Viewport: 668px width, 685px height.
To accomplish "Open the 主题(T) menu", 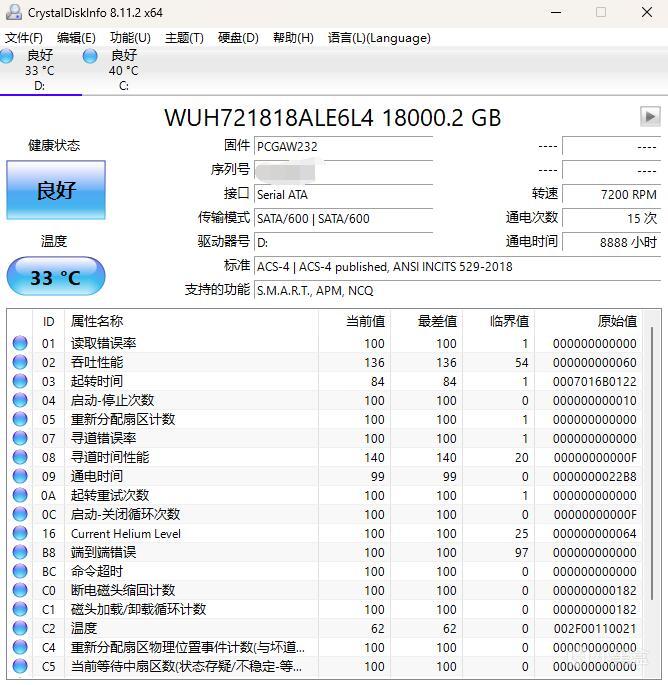I will [x=184, y=38].
